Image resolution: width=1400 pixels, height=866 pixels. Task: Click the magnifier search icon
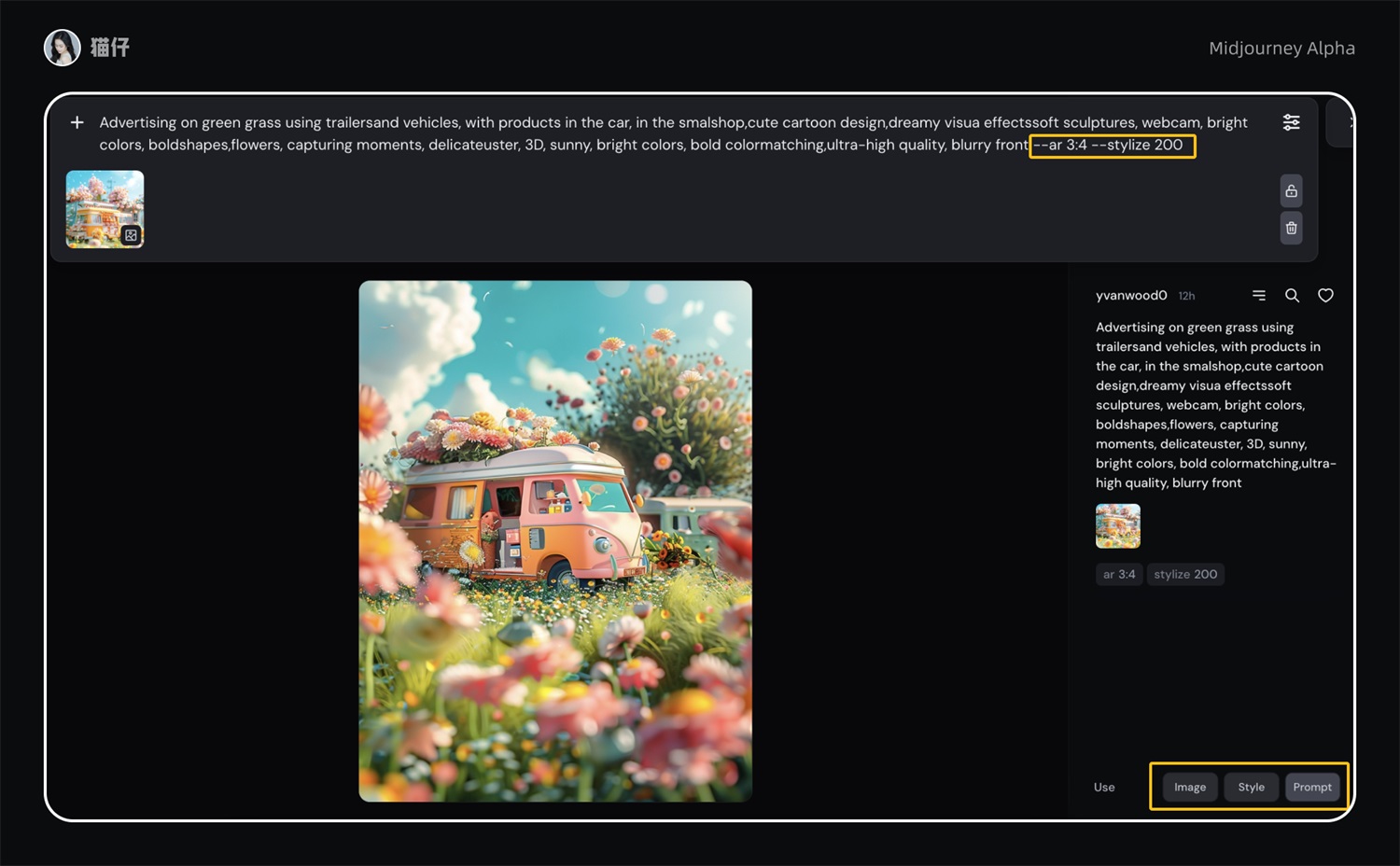pos(1292,296)
